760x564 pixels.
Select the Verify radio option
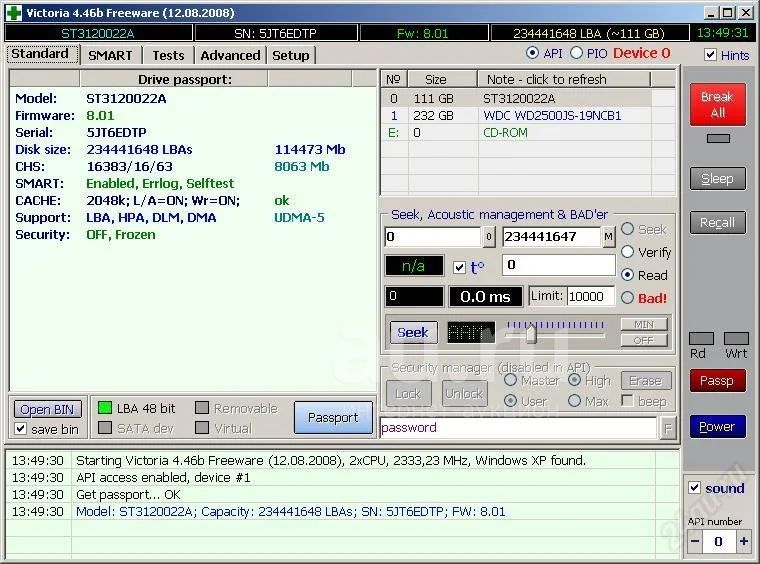[x=627, y=251]
